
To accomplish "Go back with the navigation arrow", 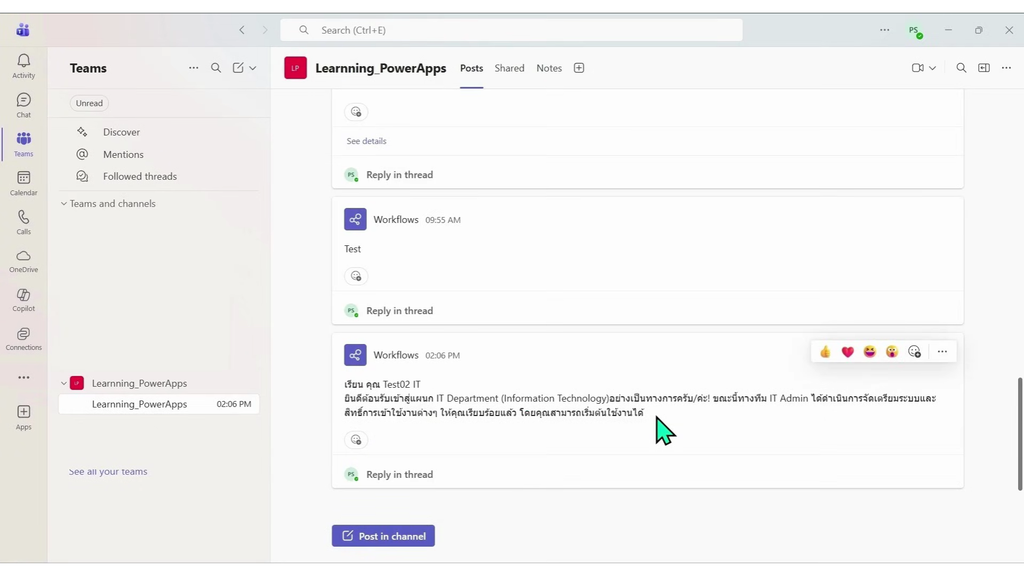I will [x=242, y=30].
